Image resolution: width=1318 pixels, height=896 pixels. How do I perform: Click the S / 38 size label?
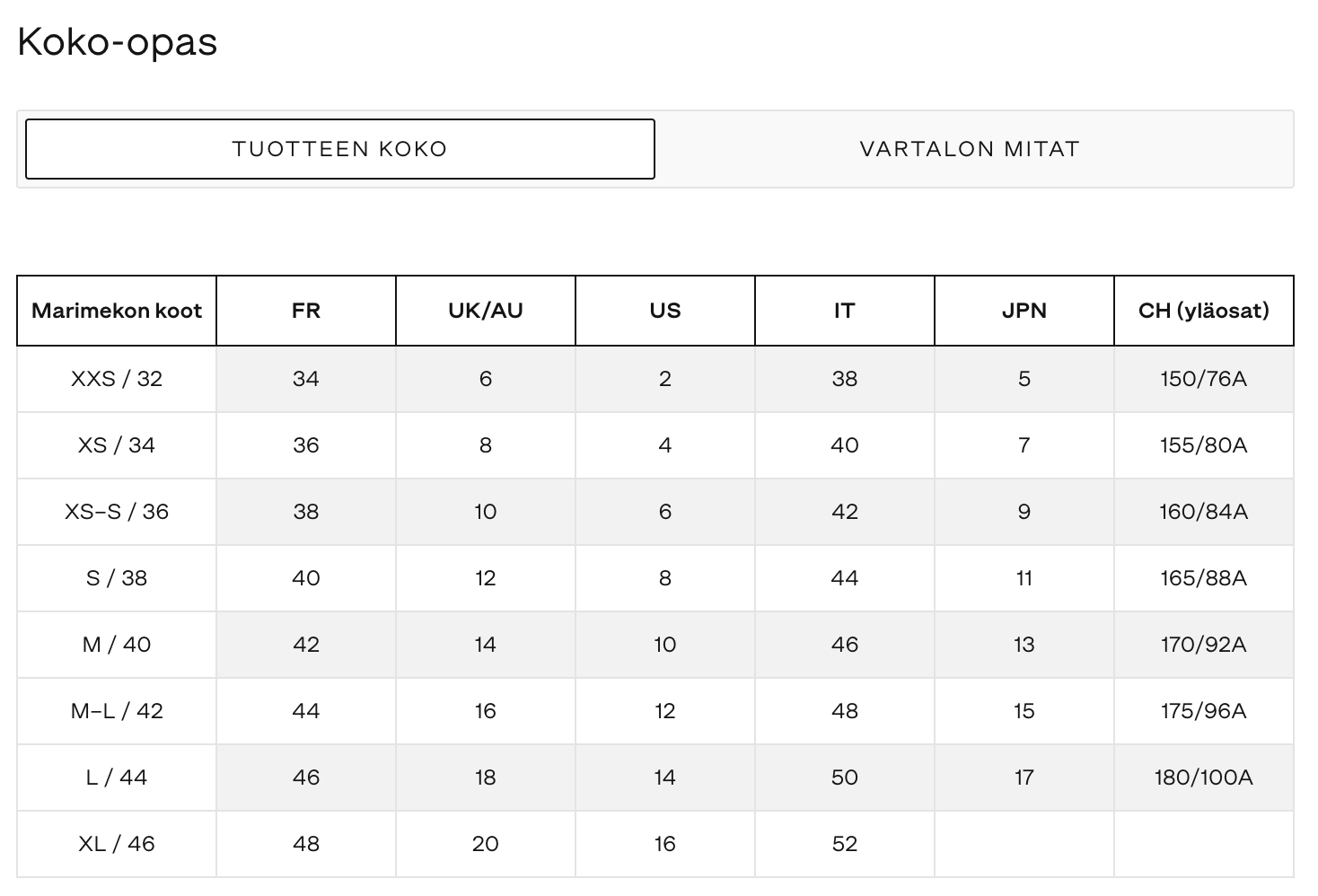point(117,578)
